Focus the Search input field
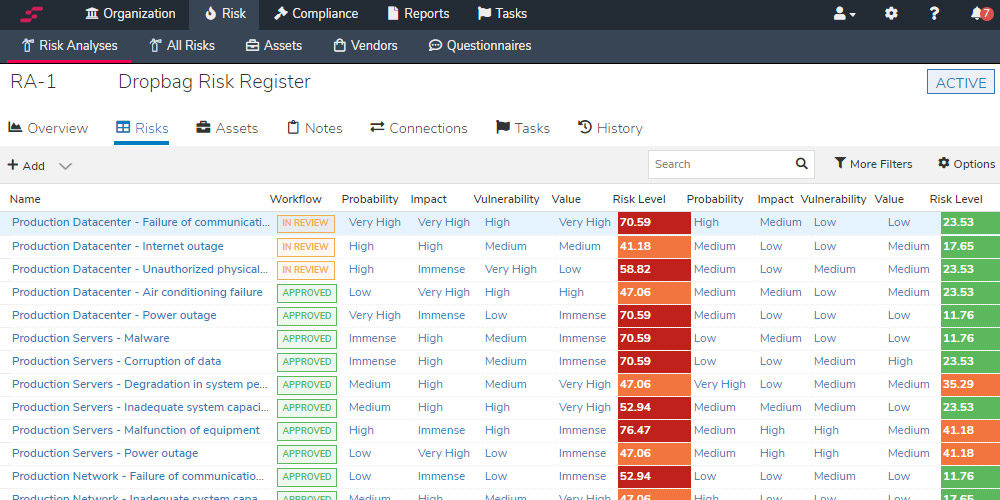The height and width of the screenshot is (500, 1000). click(x=720, y=164)
